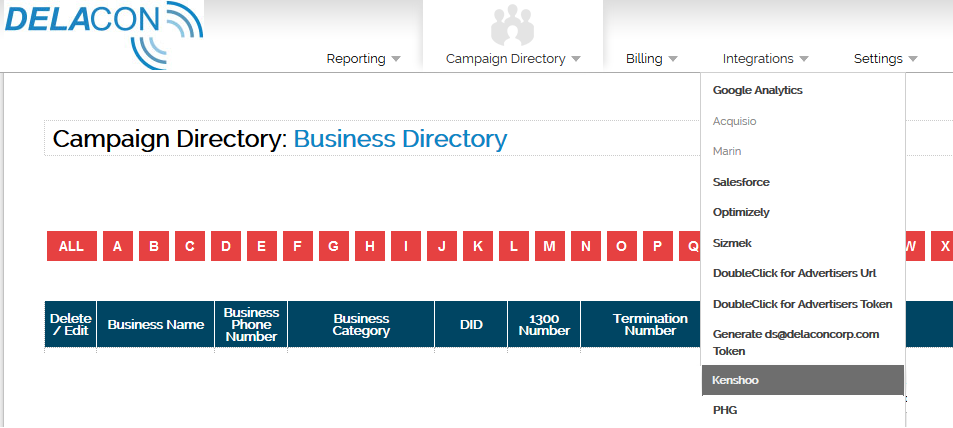Image resolution: width=953 pixels, height=428 pixels.
Task: Filter directory by letter H
Action: 370,246
